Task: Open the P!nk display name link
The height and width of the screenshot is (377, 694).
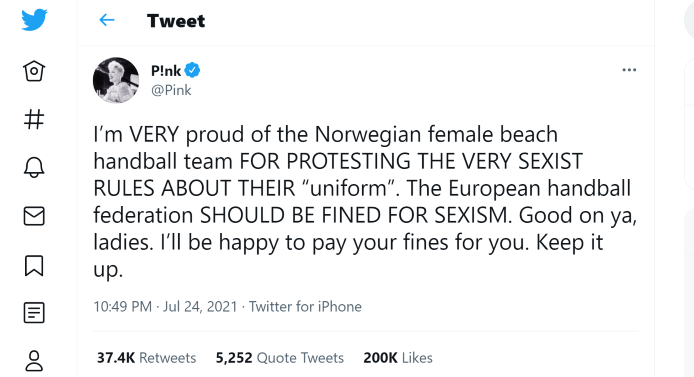Action: (x=166, y=70)
